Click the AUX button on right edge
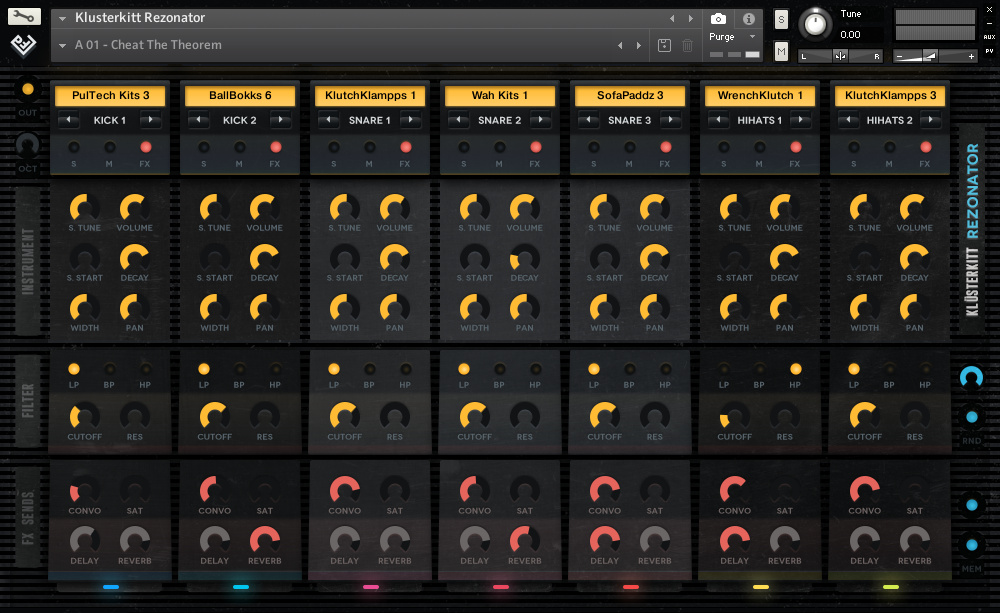The image size is (1000, 613). pyautogui.click(x=989, y=37)
